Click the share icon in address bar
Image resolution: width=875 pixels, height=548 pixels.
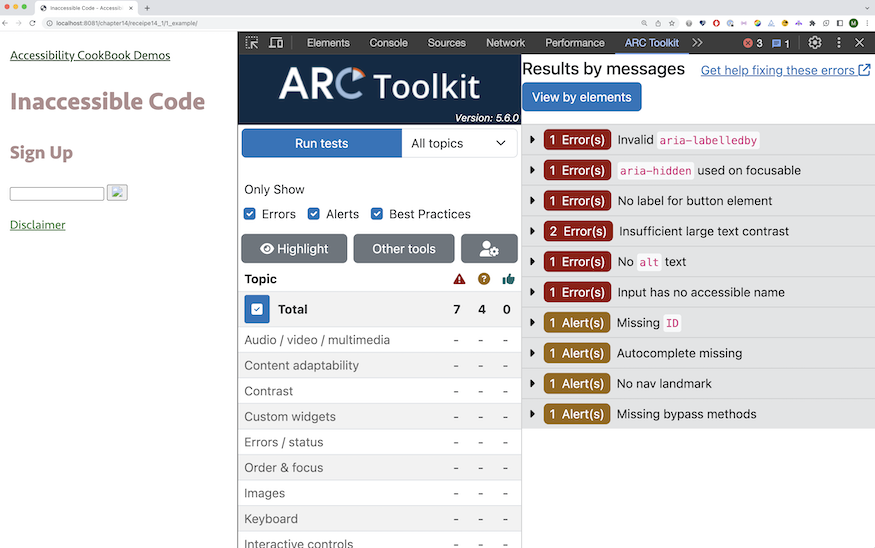tap(658, 23)
